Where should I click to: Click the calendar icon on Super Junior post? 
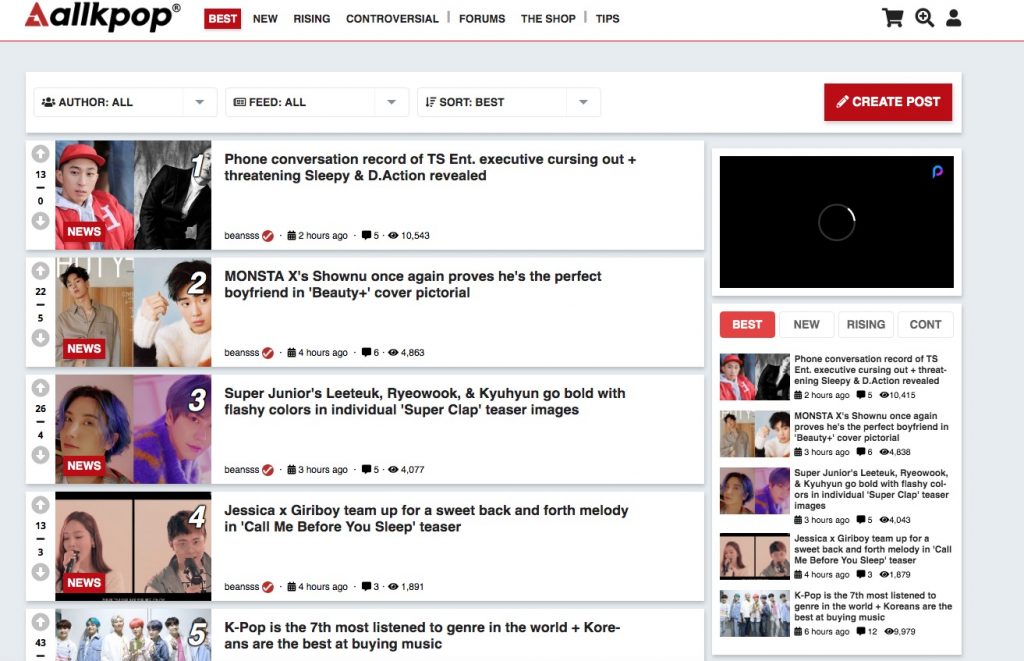(x=291, y=469)
